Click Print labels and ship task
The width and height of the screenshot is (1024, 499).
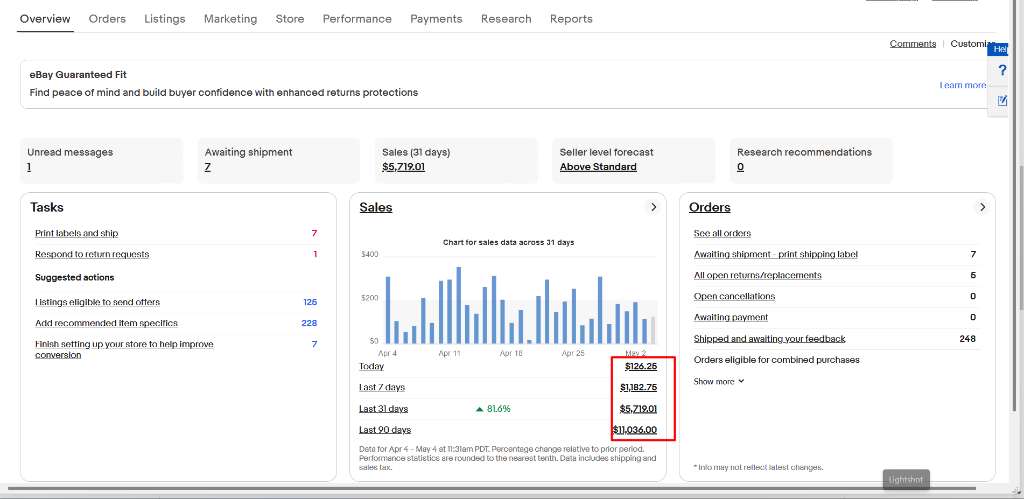point(76,233)
